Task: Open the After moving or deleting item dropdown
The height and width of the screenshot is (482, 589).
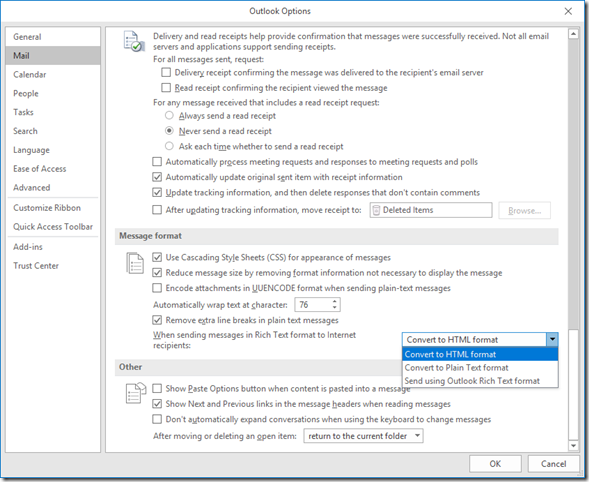Action: click(x=363, y=436)
